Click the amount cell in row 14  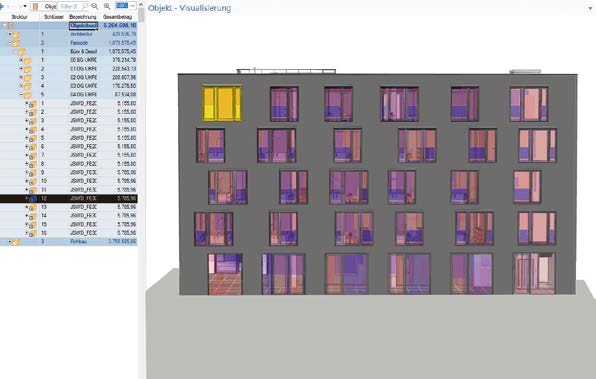point(127,216)
